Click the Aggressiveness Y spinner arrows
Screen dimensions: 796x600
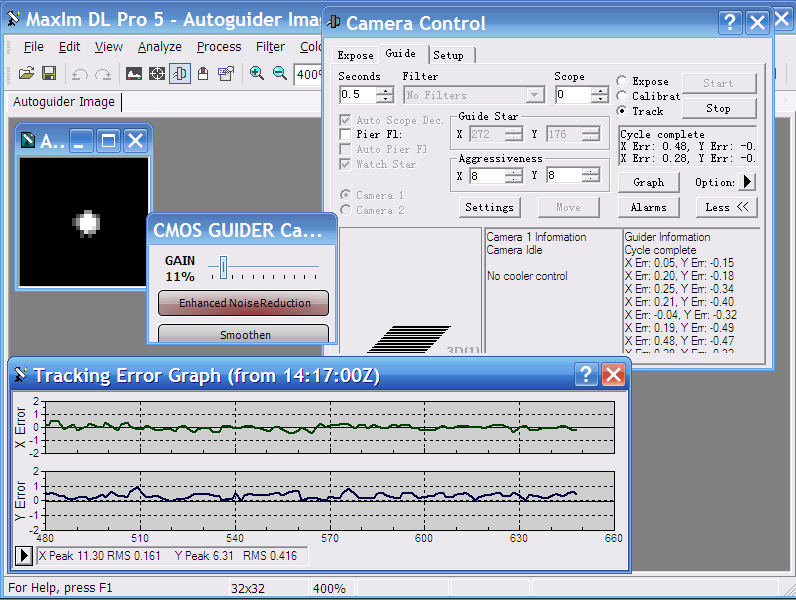click(590, 176)
